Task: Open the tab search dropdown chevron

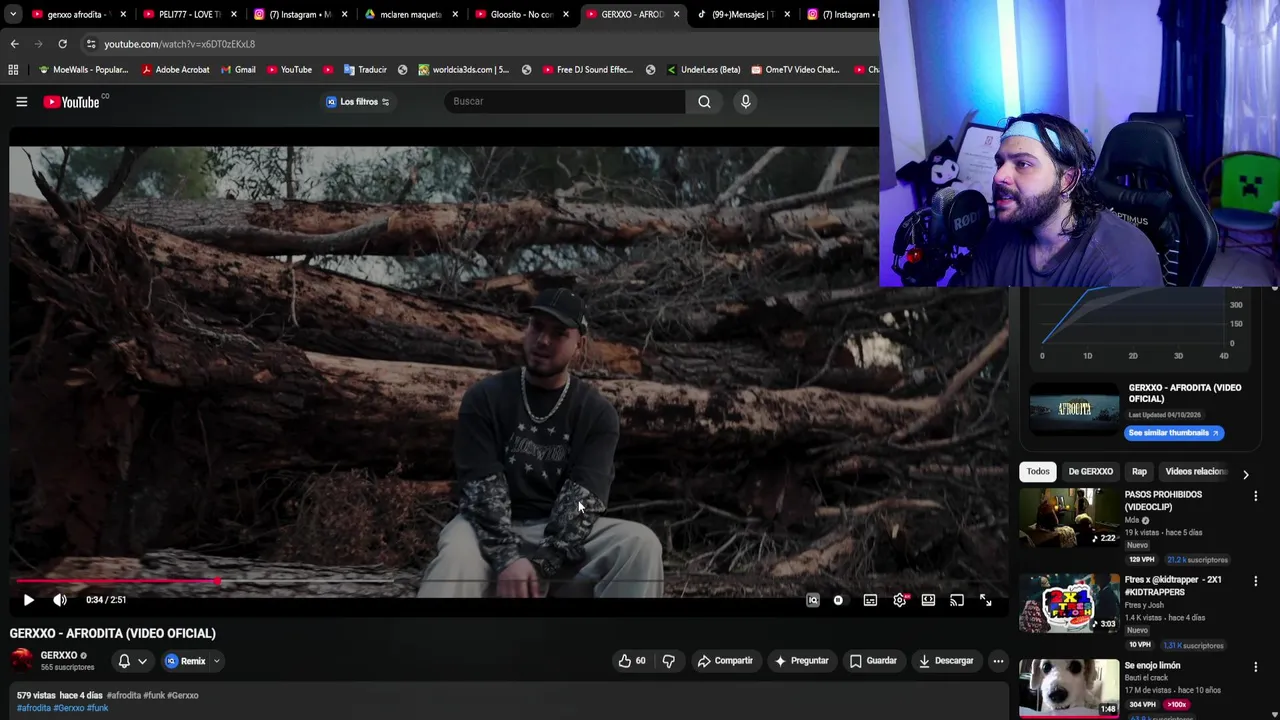Action: [x=13, y=15]
